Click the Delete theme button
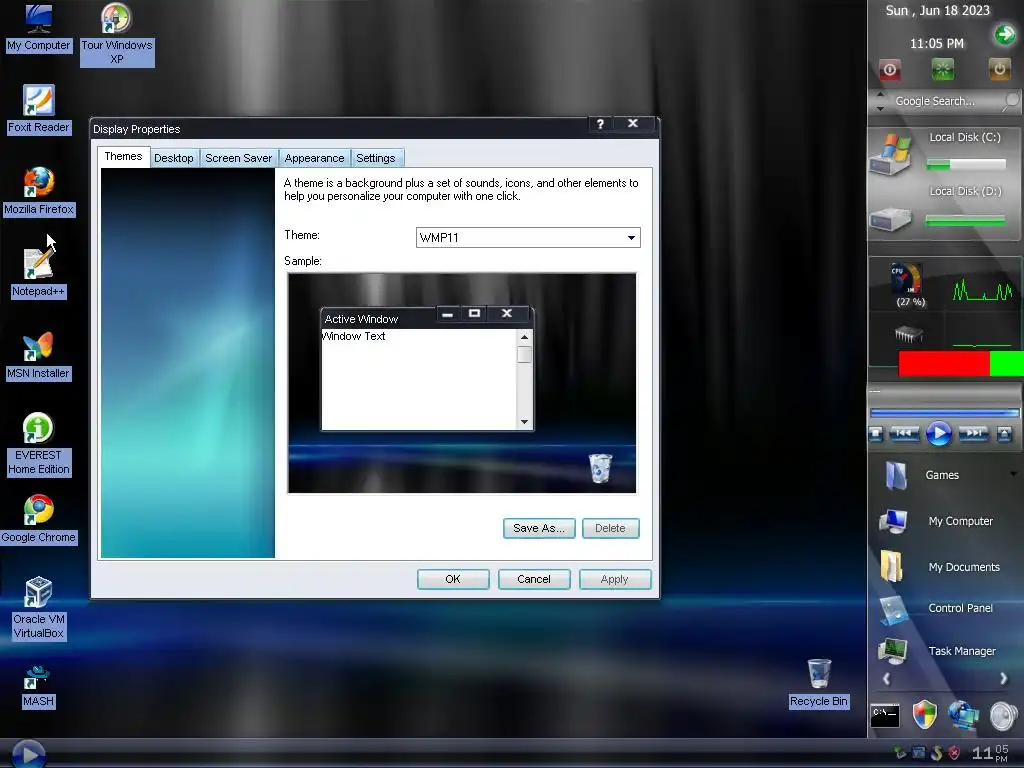 610,528
